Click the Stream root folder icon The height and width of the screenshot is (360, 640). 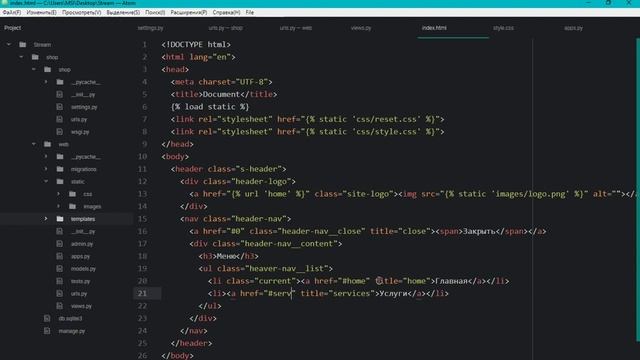point(23,44)
